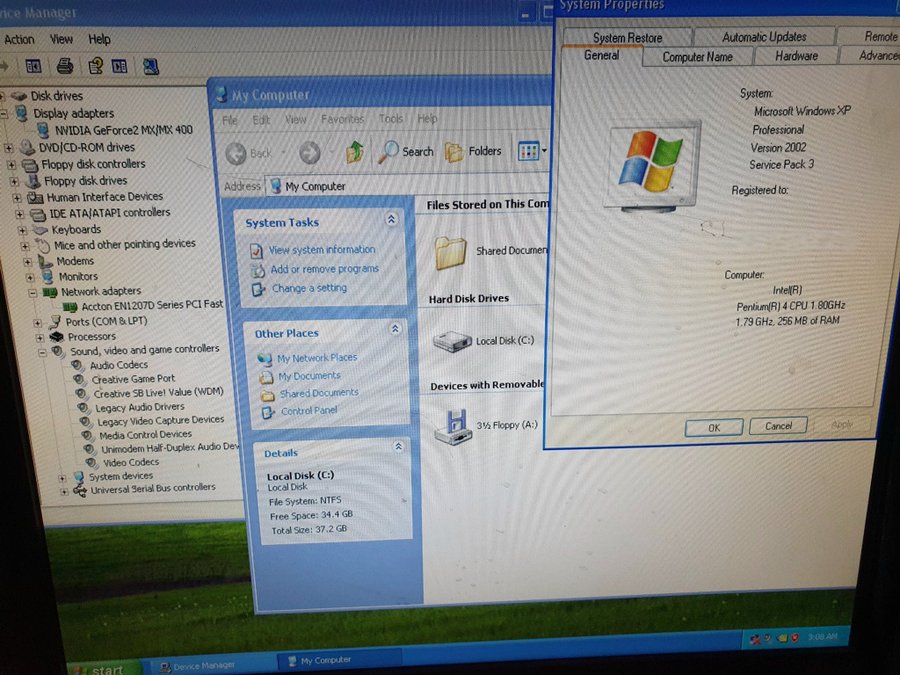Viewport: 900px width, 675px height.
Task: Toggle the Folders pane button
Action: click(473, 151)
